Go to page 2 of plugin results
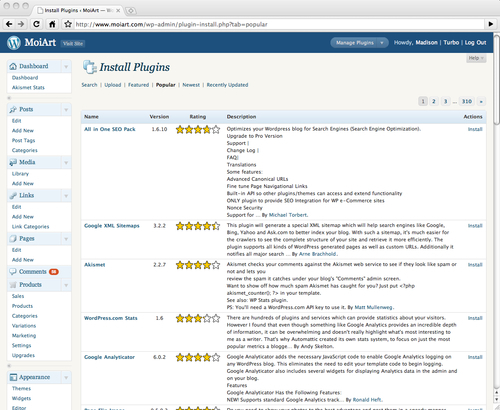 point(434,101)
